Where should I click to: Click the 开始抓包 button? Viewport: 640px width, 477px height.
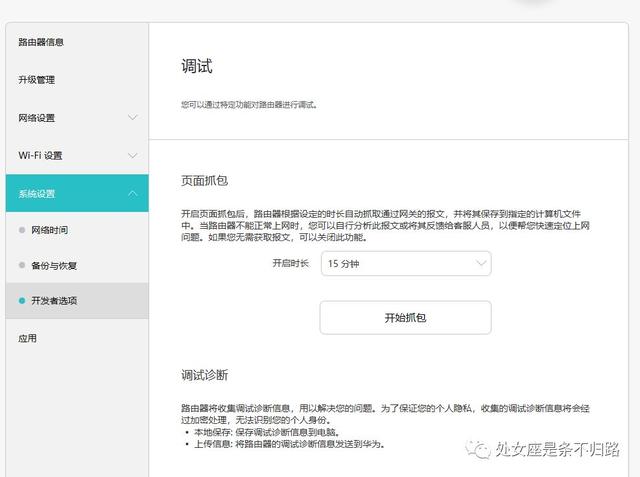pos(405,317)
